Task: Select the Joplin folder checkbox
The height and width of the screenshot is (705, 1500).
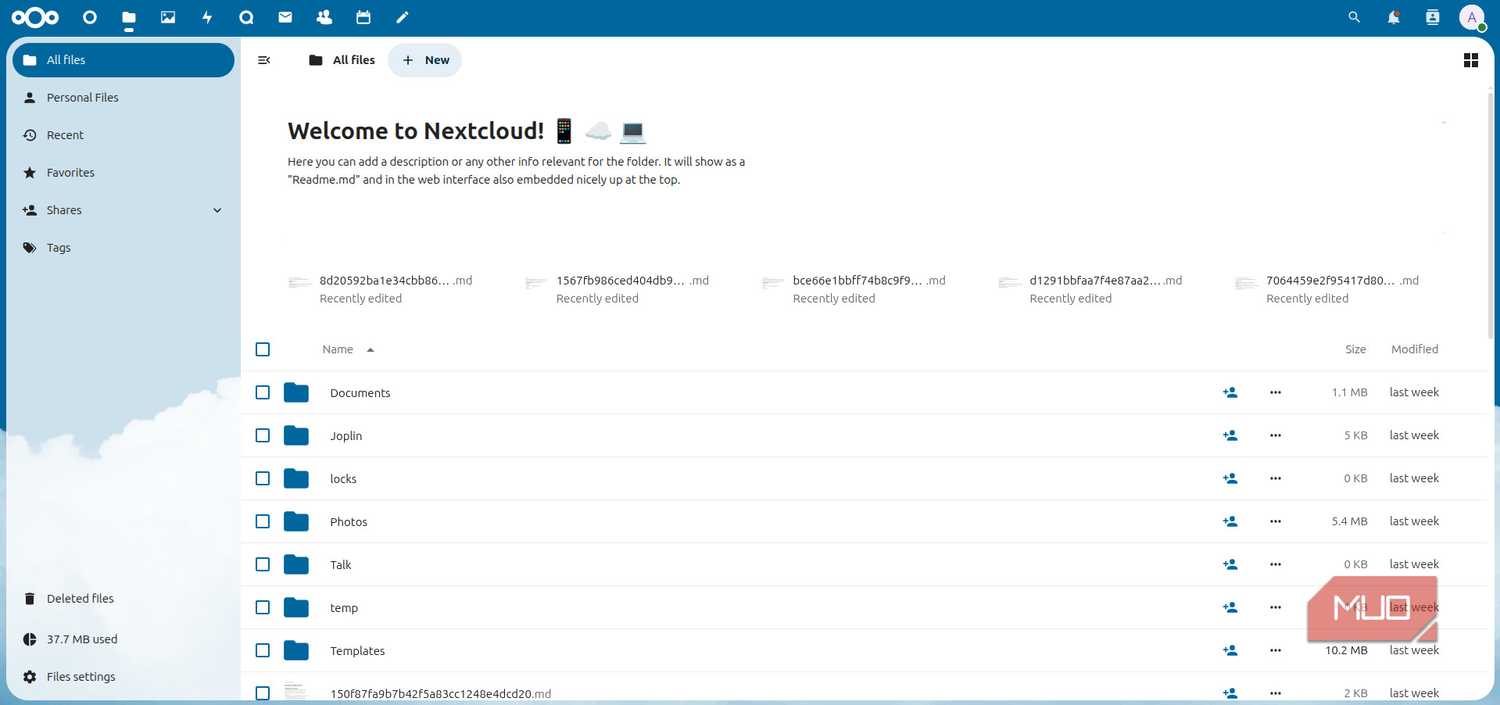Action: (262, 436)
